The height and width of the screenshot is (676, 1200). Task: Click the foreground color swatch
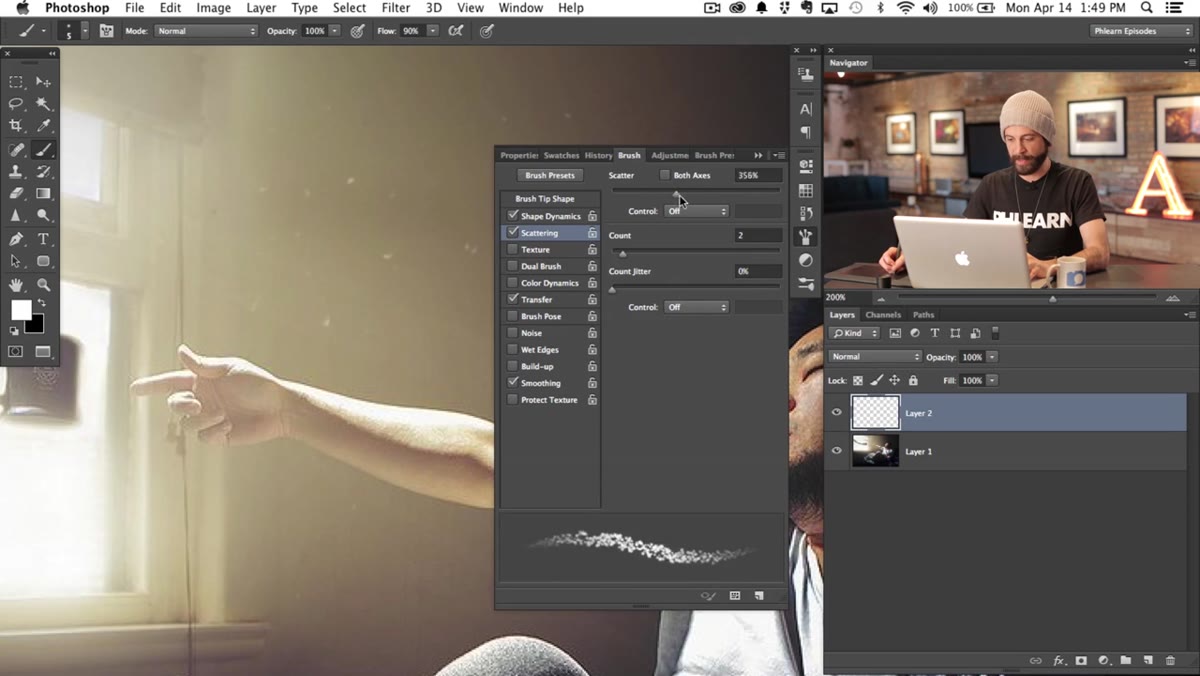(x=20, y=310)
